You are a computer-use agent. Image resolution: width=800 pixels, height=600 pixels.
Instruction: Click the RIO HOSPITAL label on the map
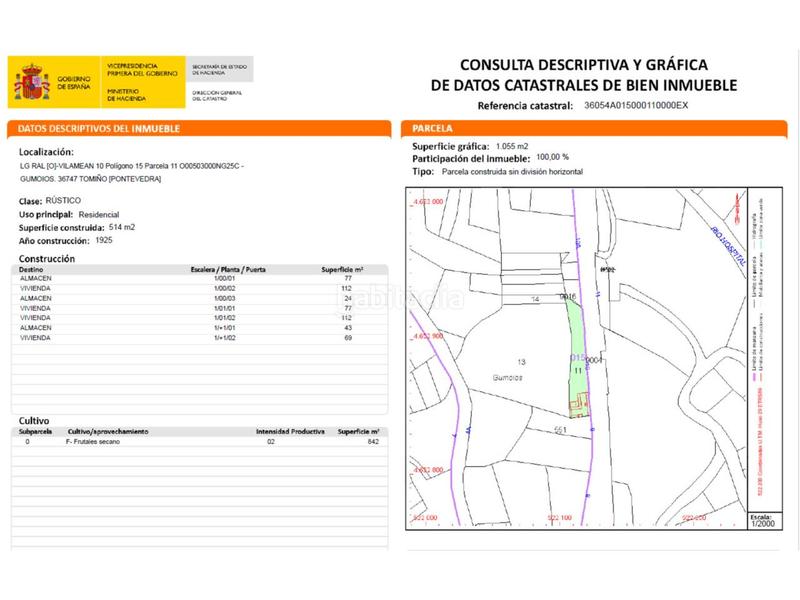(x=728, y=247)
